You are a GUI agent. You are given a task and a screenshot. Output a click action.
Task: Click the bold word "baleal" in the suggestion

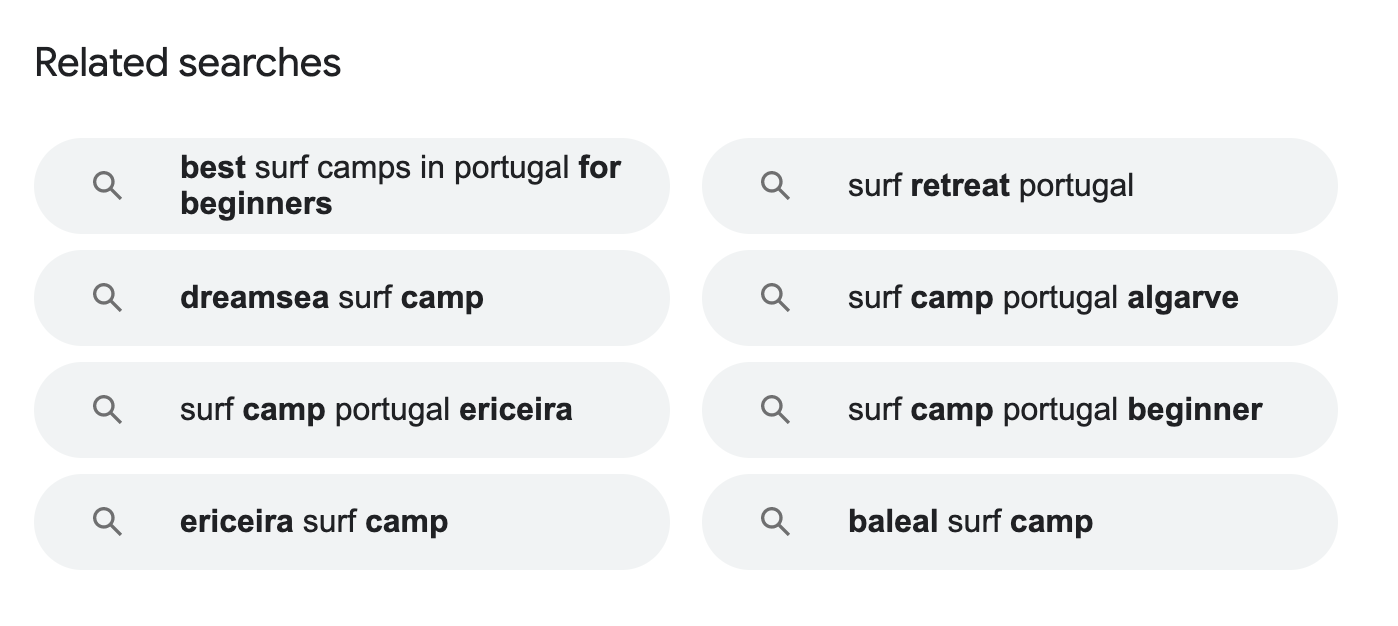coord(893,522)
